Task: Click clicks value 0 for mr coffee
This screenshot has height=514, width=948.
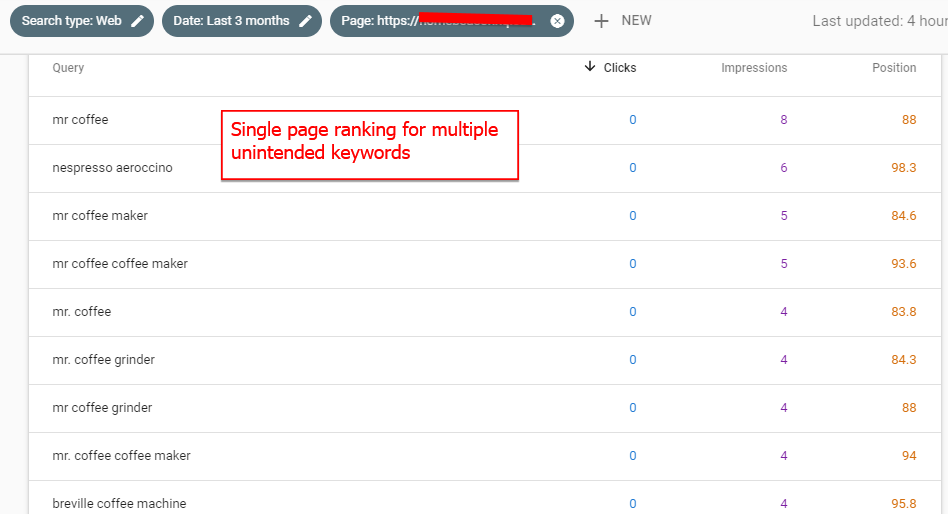Action: tap(632, 120)
